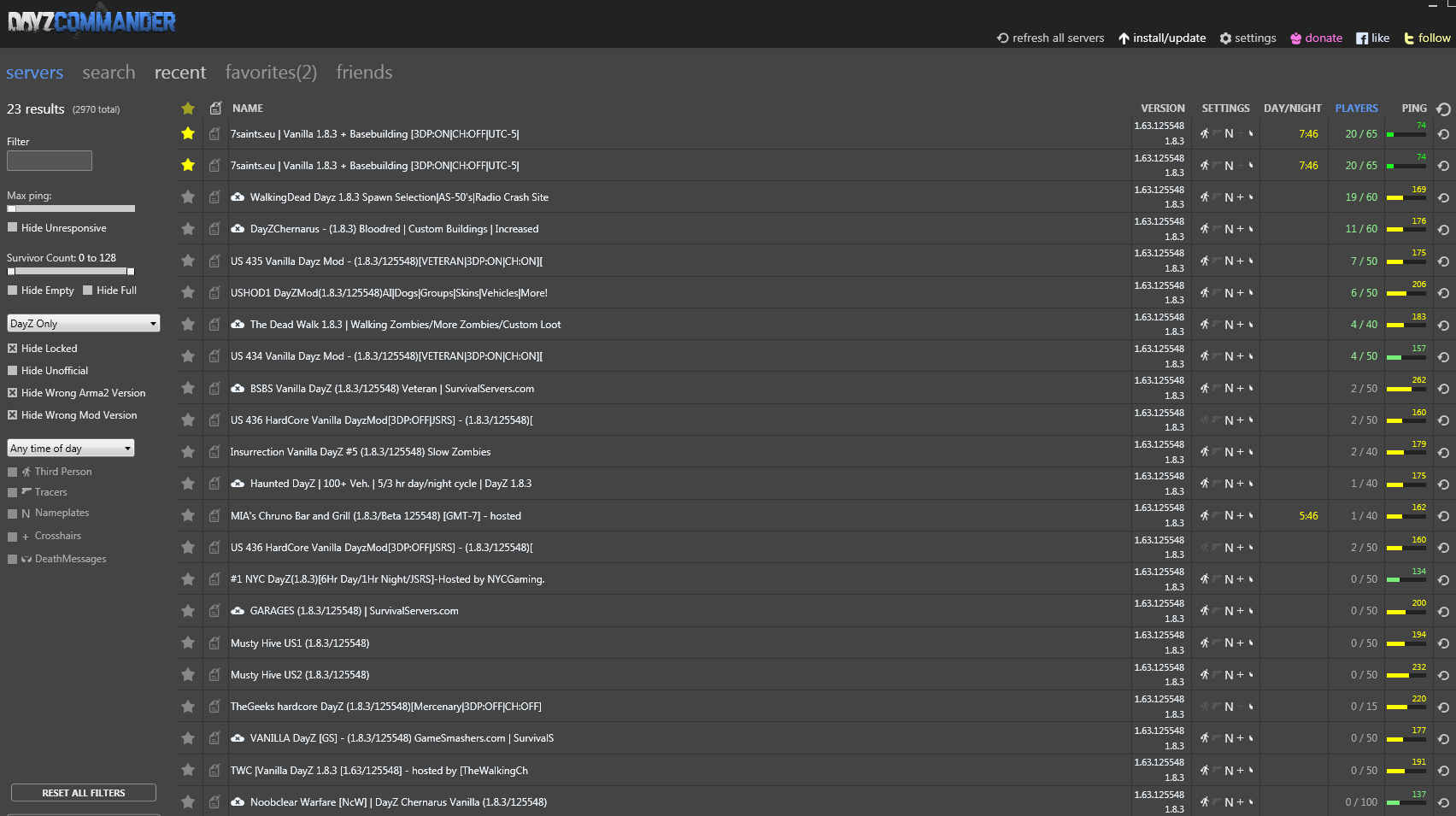Click the Survivor Count lower slider handle

(x=11, y=271)
